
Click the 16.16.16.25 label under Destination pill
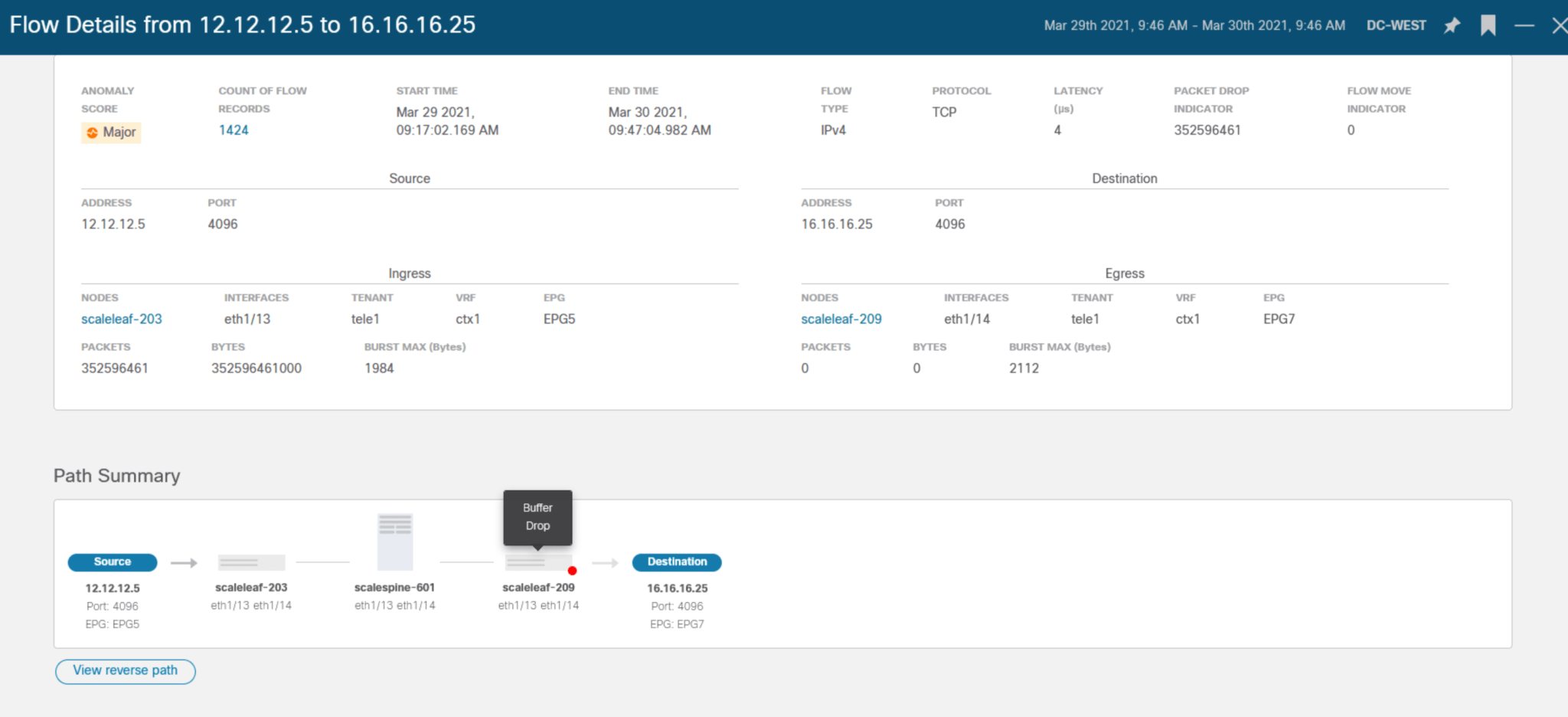click(x=678, y=588)
